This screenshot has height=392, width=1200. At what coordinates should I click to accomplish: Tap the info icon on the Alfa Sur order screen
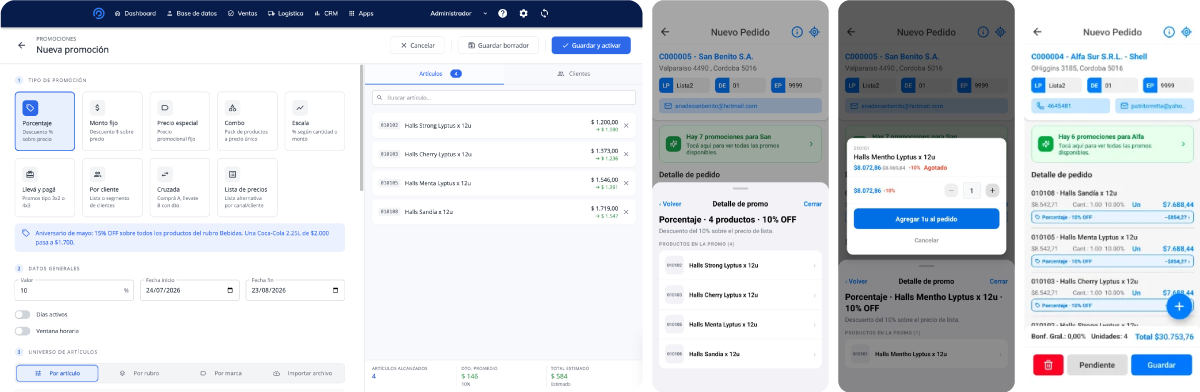pyautogui.click(x=1168, y=32)
